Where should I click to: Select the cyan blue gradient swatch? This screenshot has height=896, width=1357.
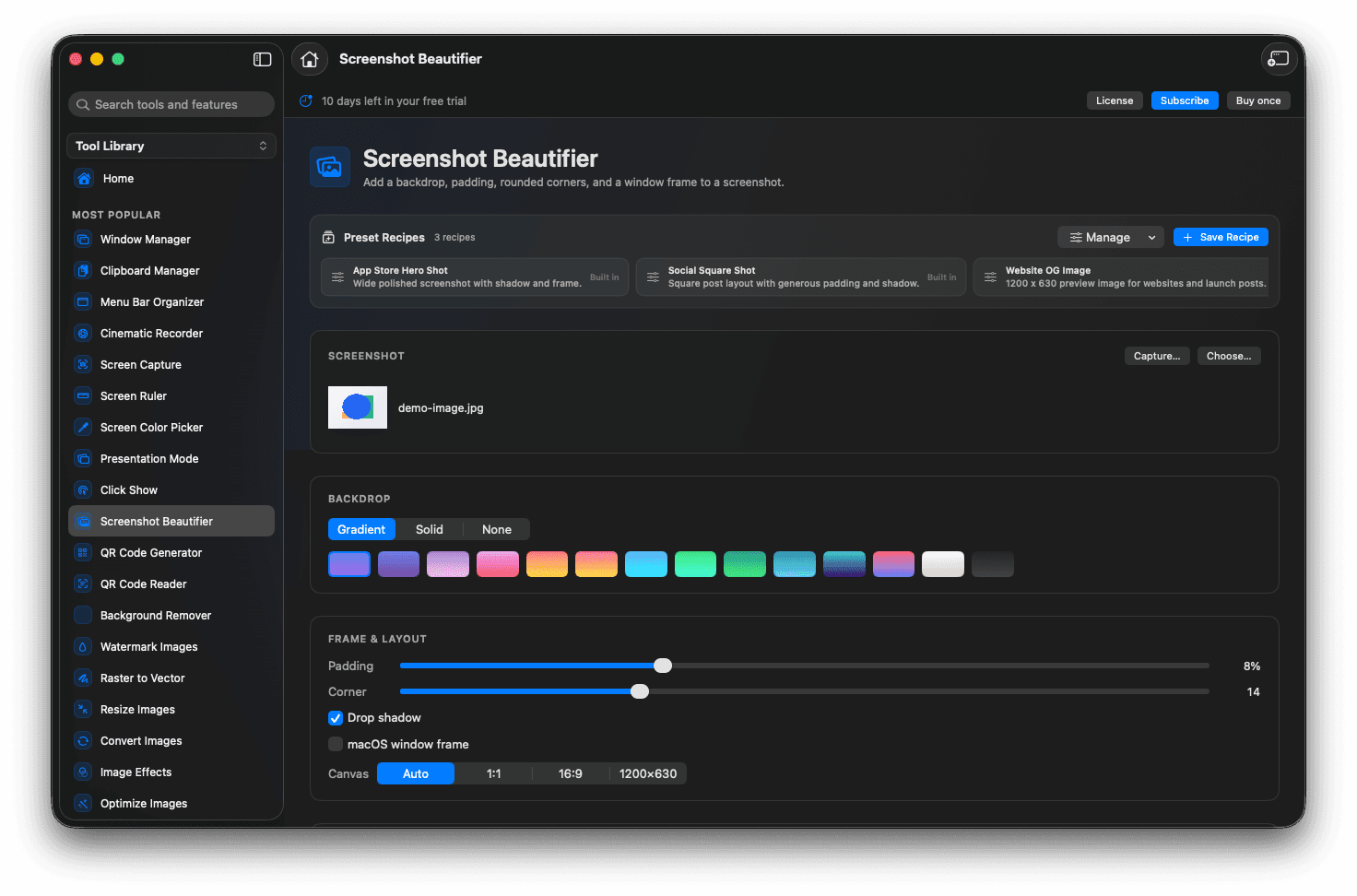pyautogui.click(x=646, y=564)
